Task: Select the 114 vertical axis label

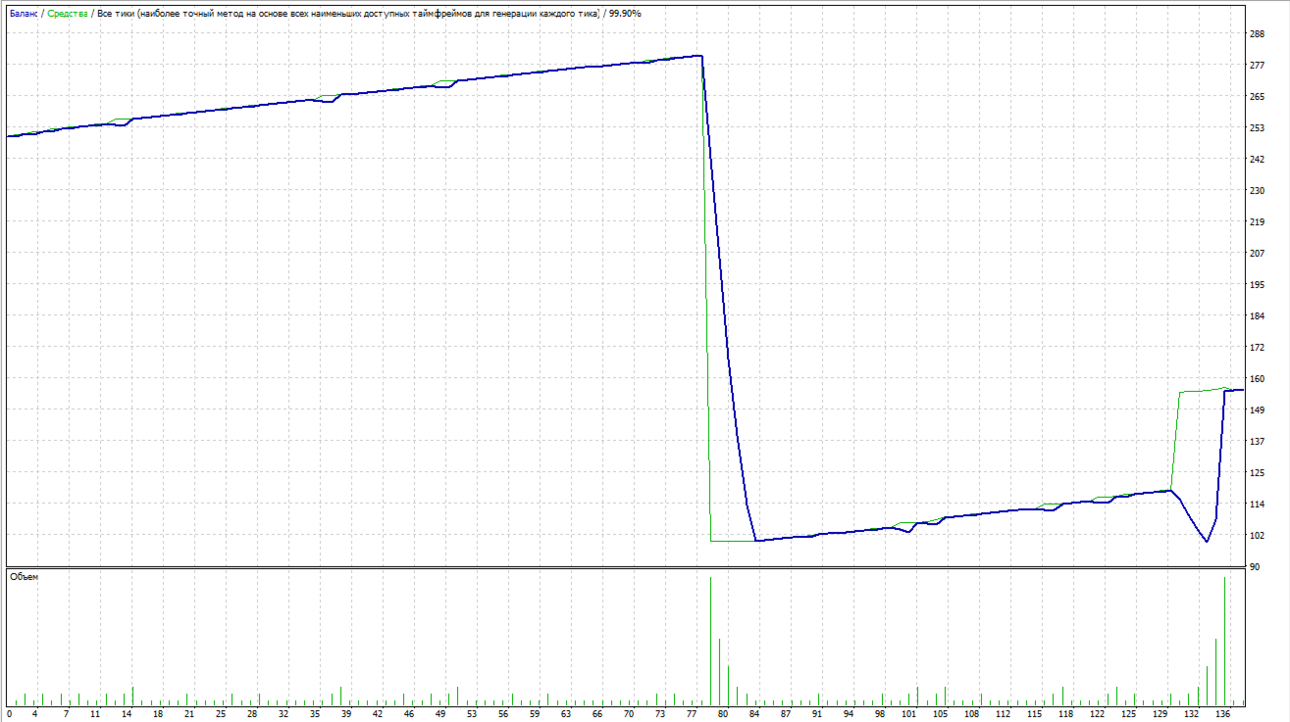Action: [1257, 504]
